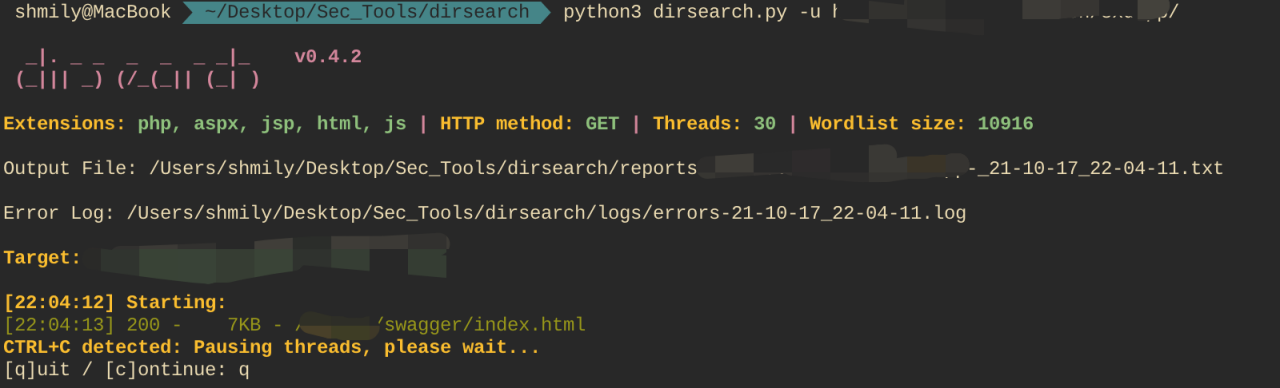
Task: Click the HTTP method: GET text
Action: click(x=530, y=124)
